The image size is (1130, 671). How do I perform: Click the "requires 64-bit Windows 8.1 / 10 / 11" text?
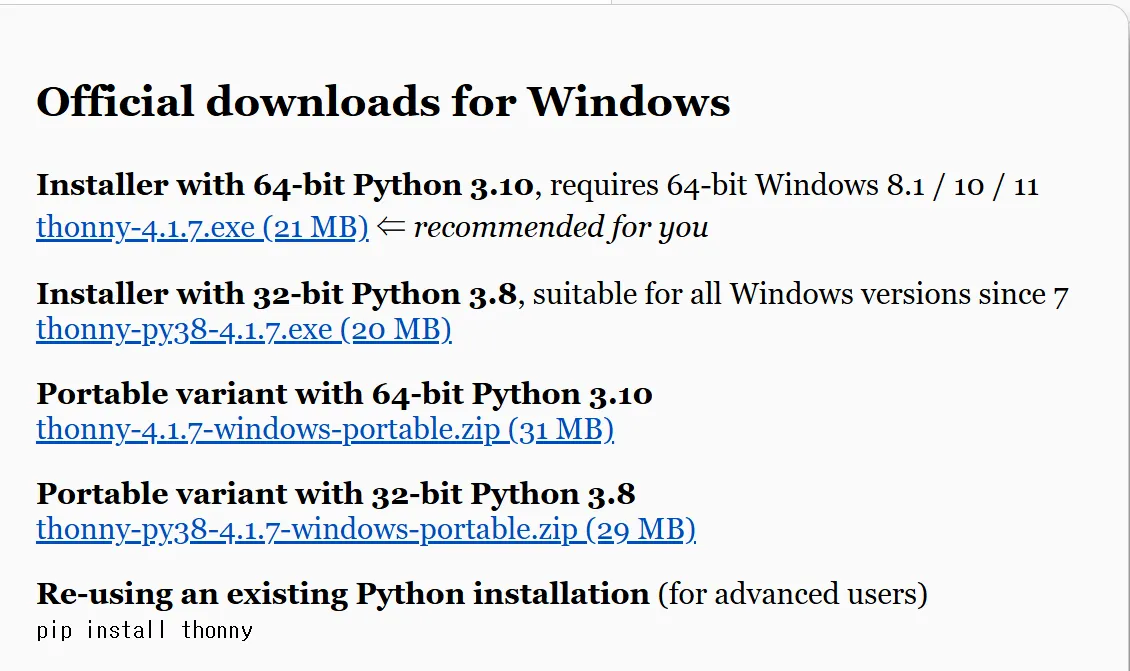(x=794, y=185)
